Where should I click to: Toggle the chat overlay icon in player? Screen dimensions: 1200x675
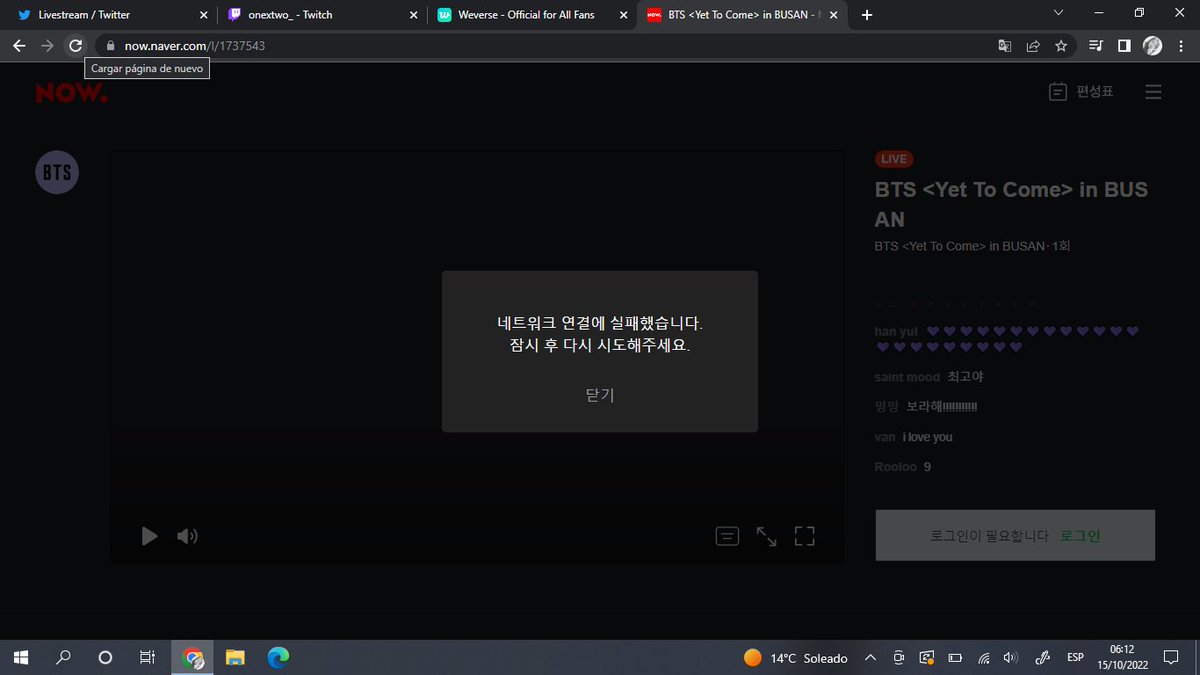pyautogui.click(x=727, y=536)
